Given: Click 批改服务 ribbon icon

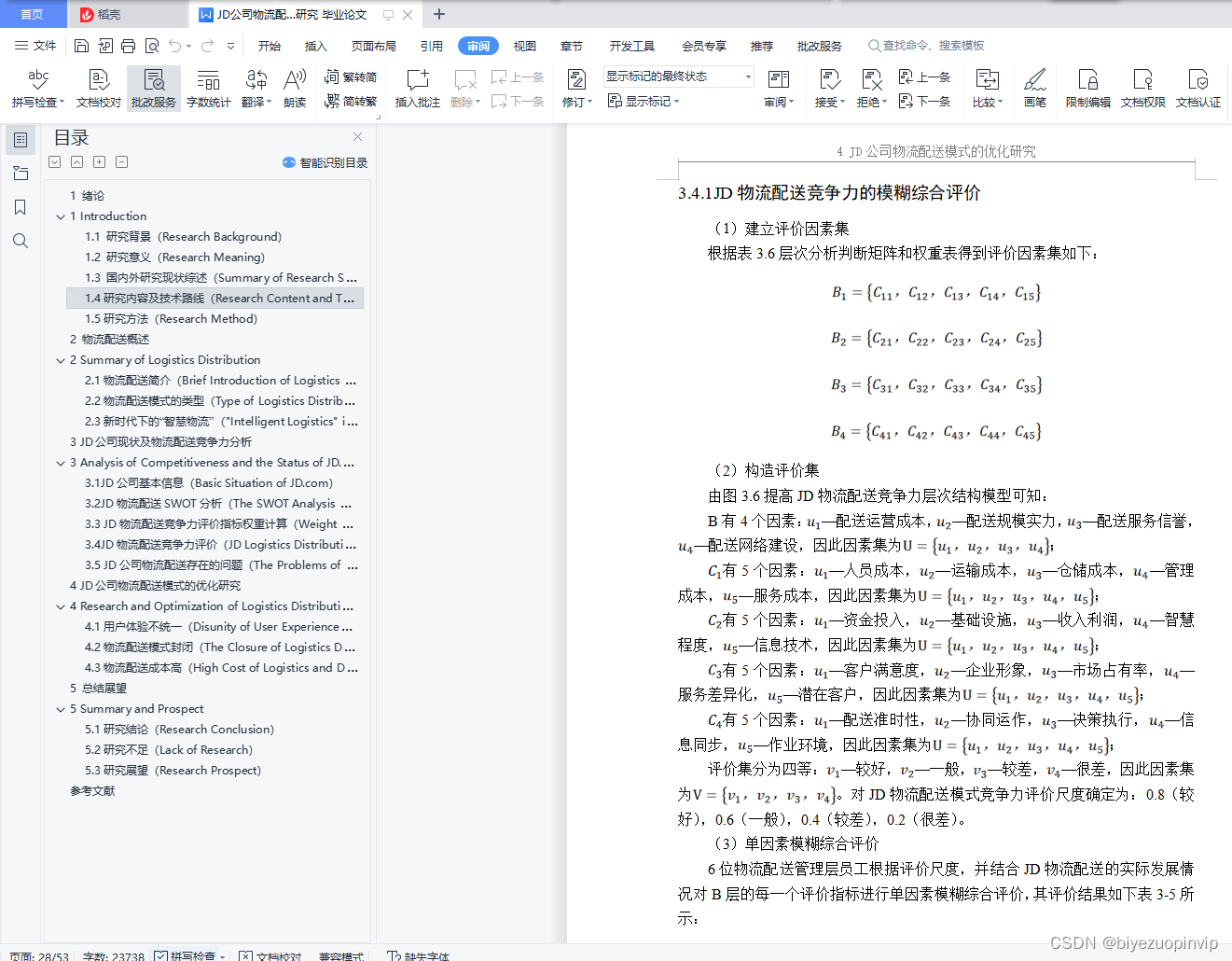Looking at the screenshot, I should pyautogui.click(x=154, y=89).
